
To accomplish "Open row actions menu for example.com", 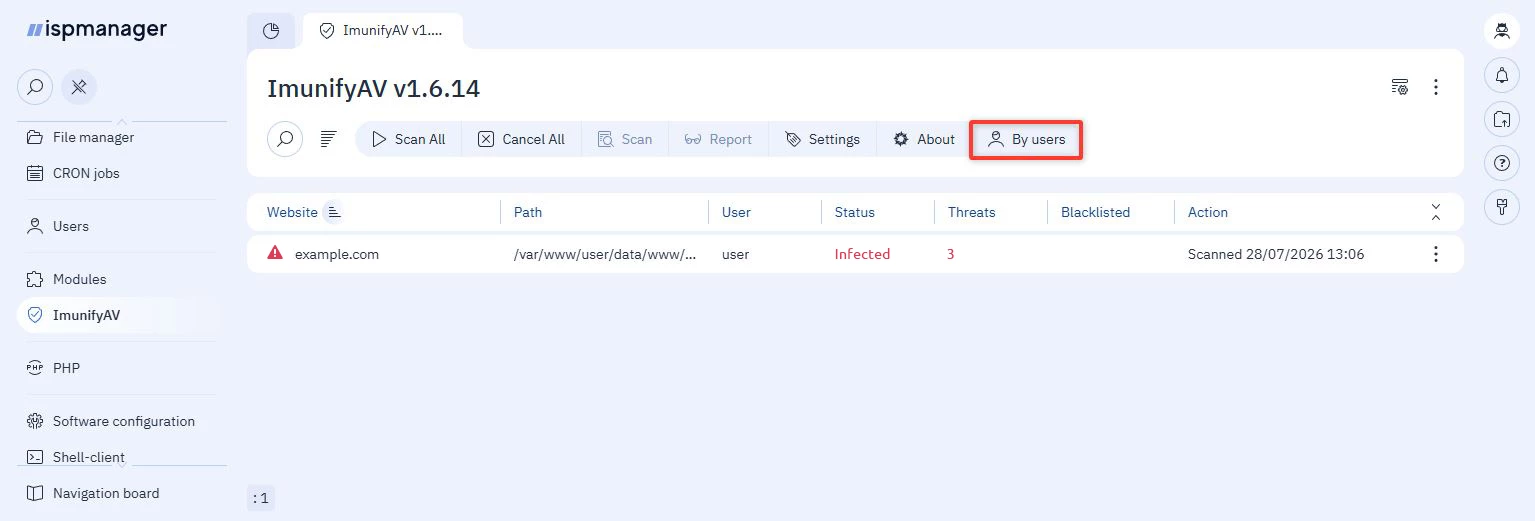I will [x=1436, y=254].
